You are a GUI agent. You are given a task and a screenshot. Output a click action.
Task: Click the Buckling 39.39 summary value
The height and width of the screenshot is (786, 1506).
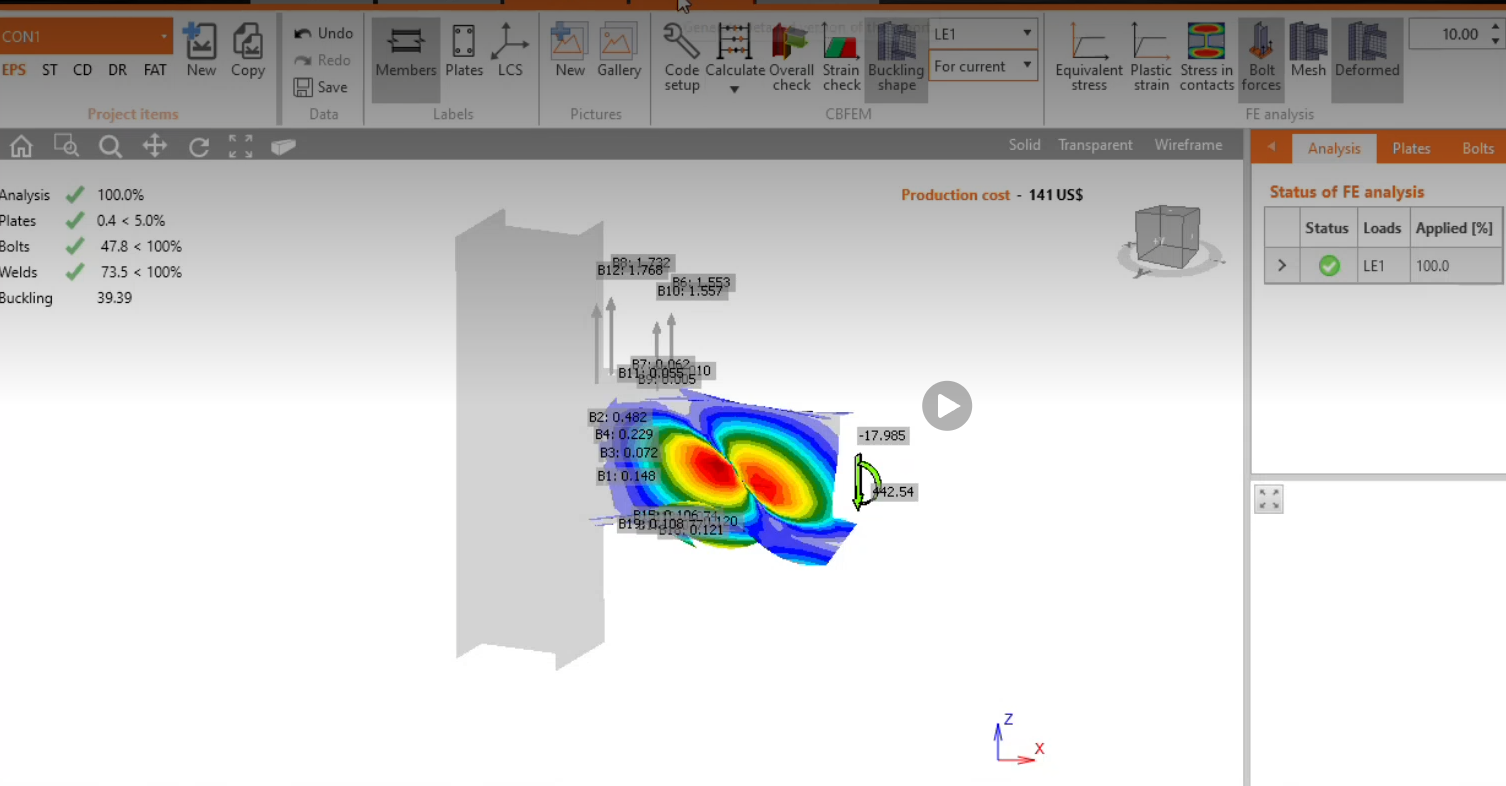coord(114,298)
